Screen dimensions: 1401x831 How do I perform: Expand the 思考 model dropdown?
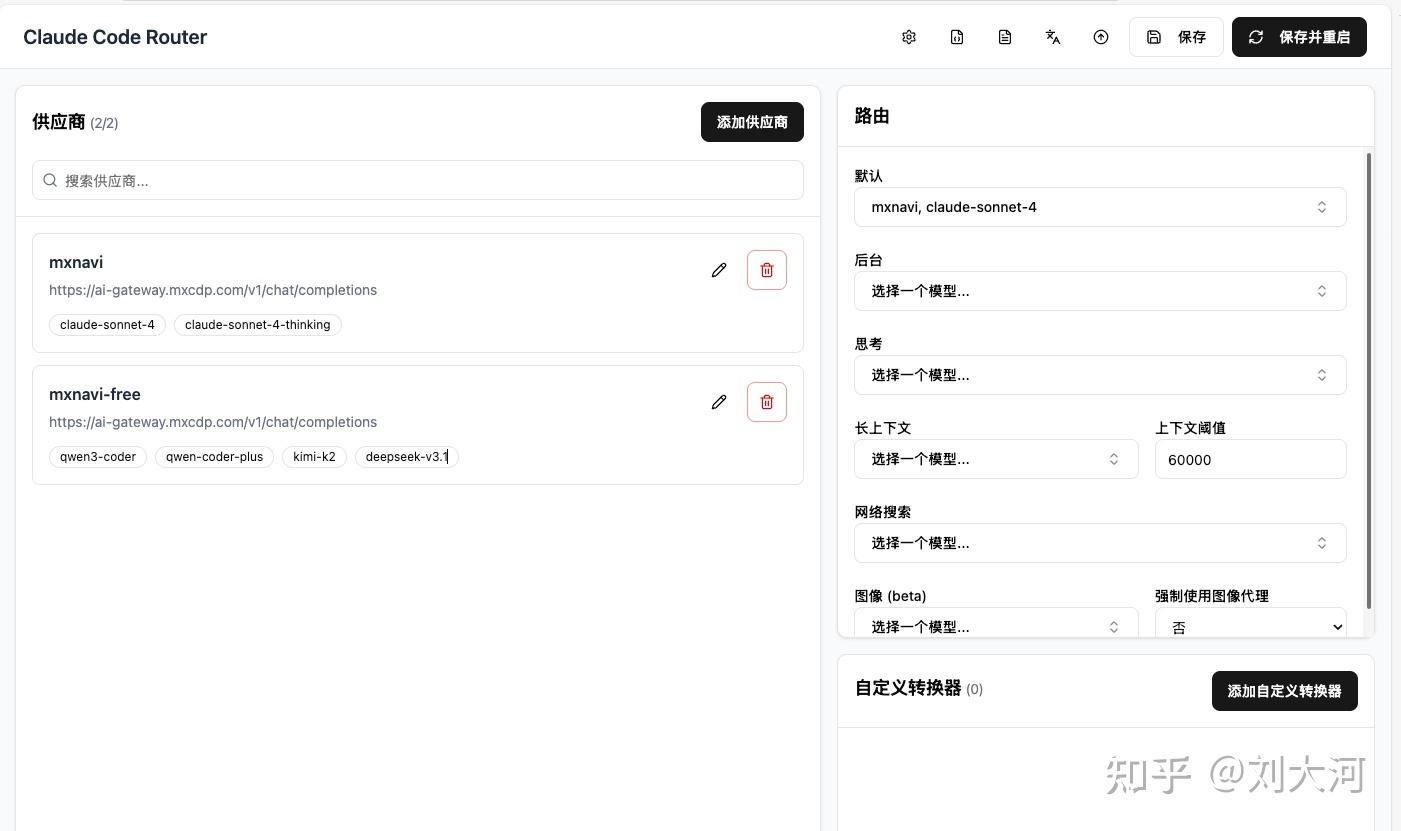1100,375
